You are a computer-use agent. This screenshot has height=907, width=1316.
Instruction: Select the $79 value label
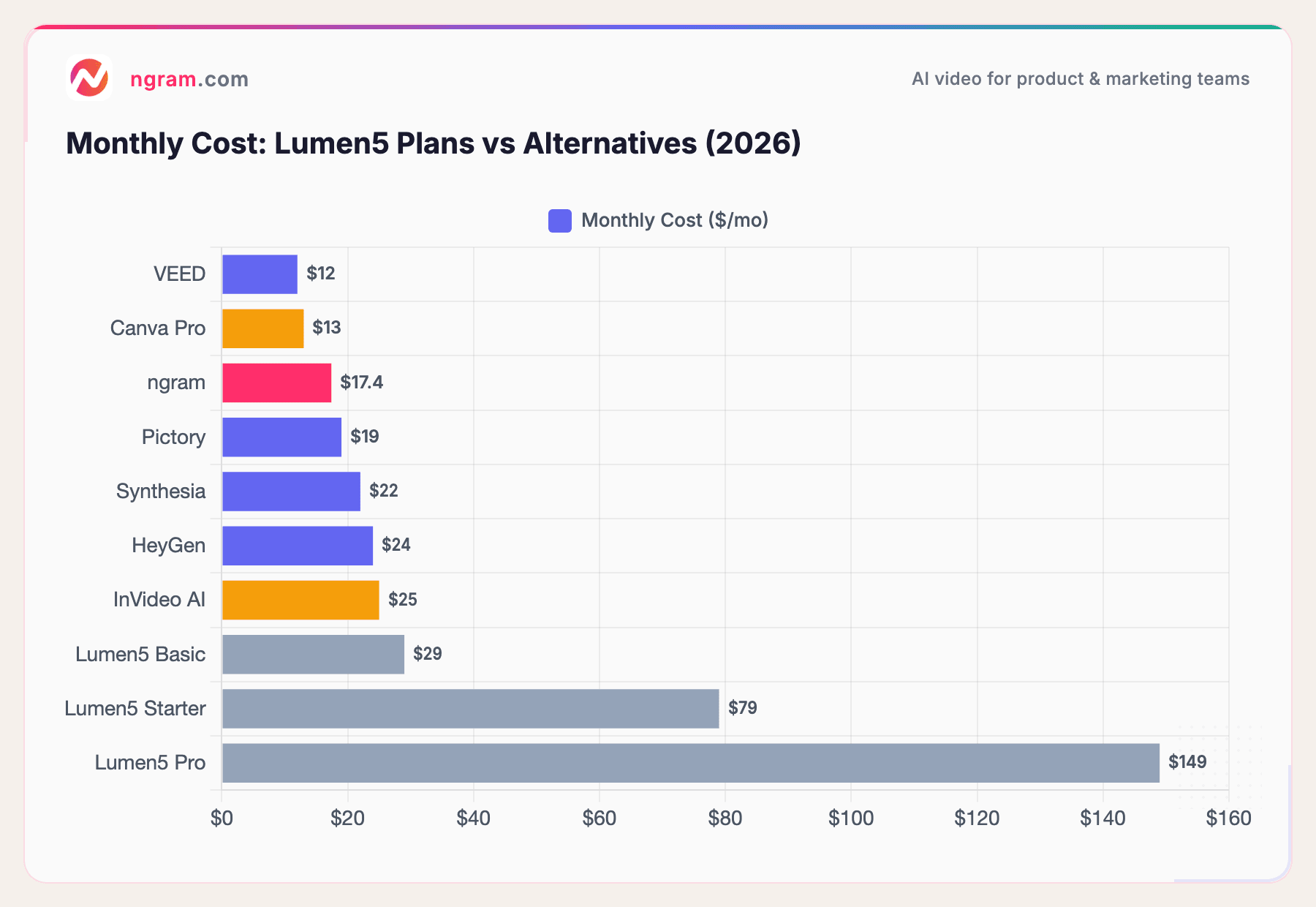742,708
